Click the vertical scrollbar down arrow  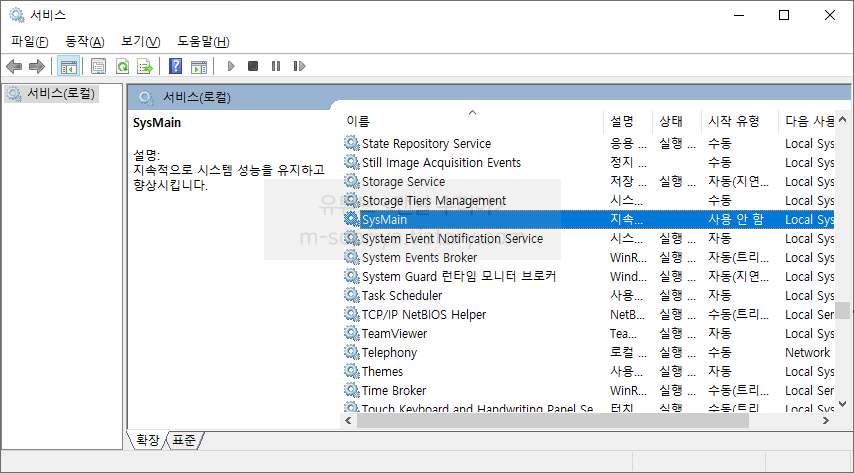(843, 404)
